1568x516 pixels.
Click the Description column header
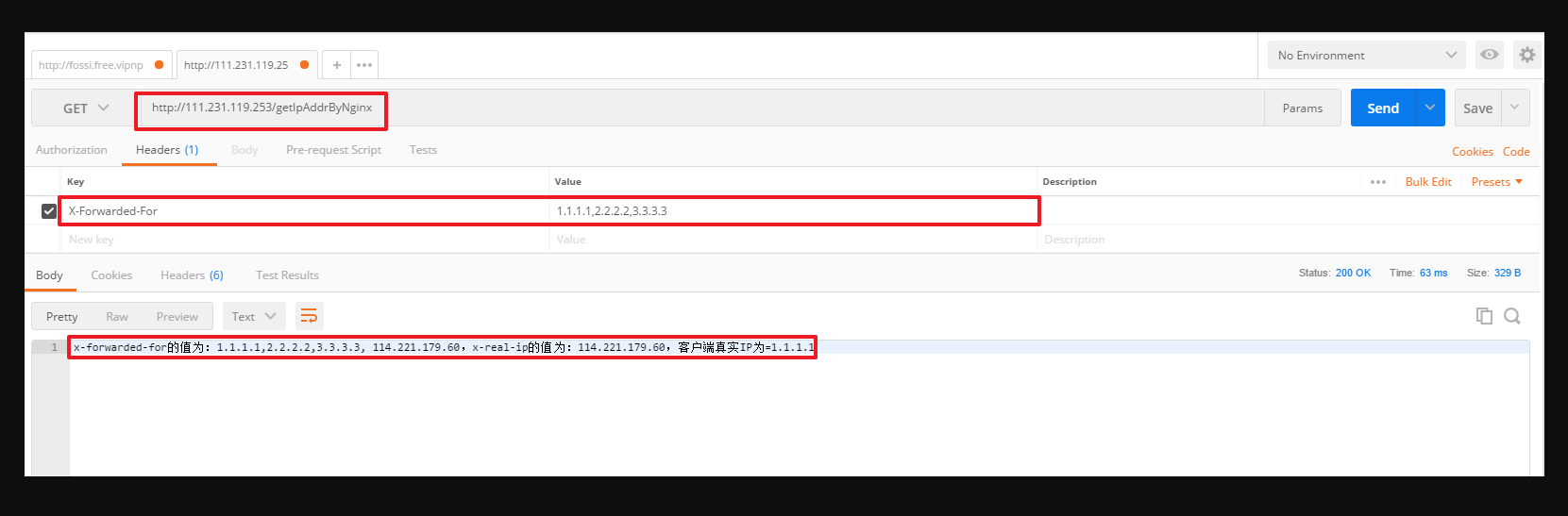[1070, 182]
